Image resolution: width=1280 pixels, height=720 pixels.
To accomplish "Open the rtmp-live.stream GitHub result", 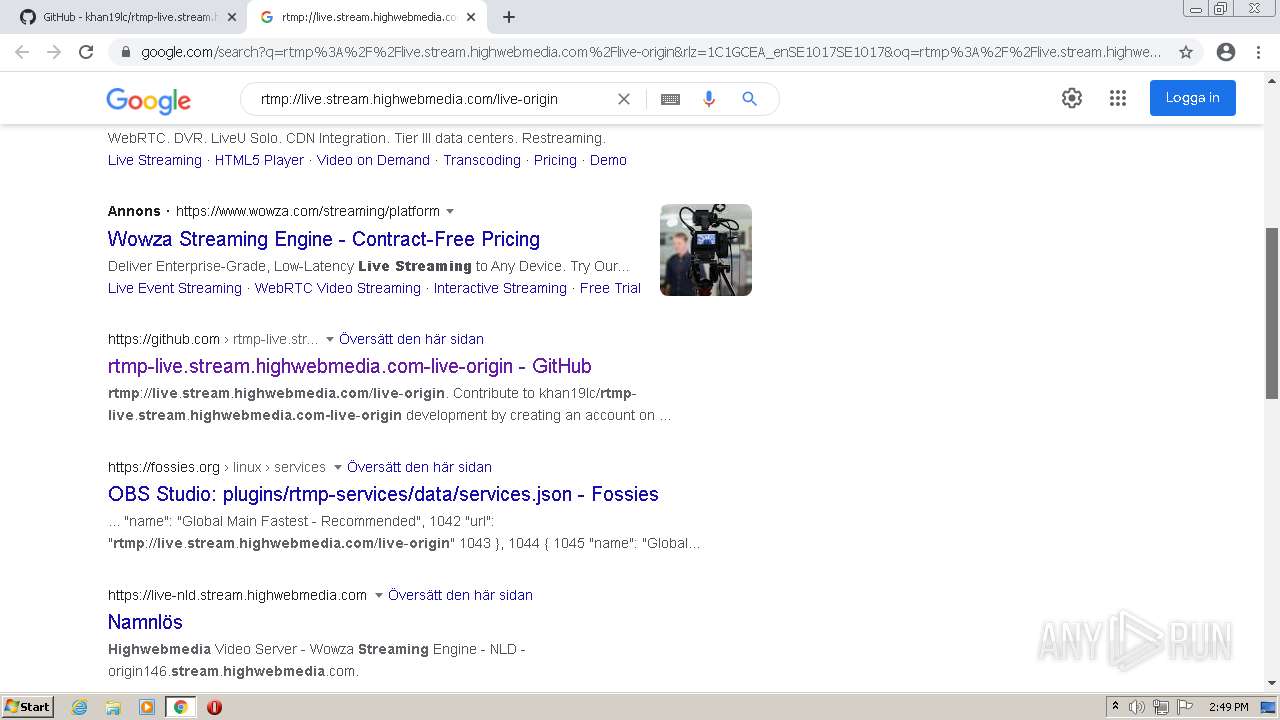I will click(350, 366).
